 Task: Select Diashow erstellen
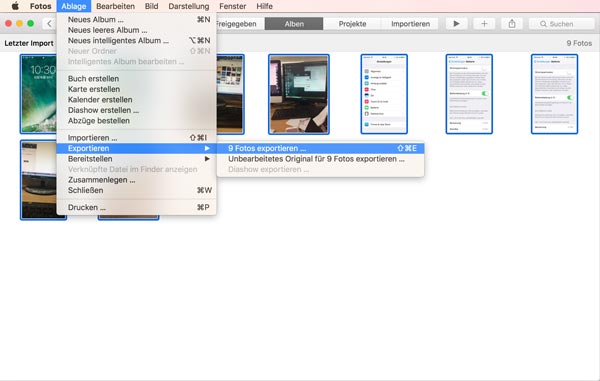click(x=136, y=110)
